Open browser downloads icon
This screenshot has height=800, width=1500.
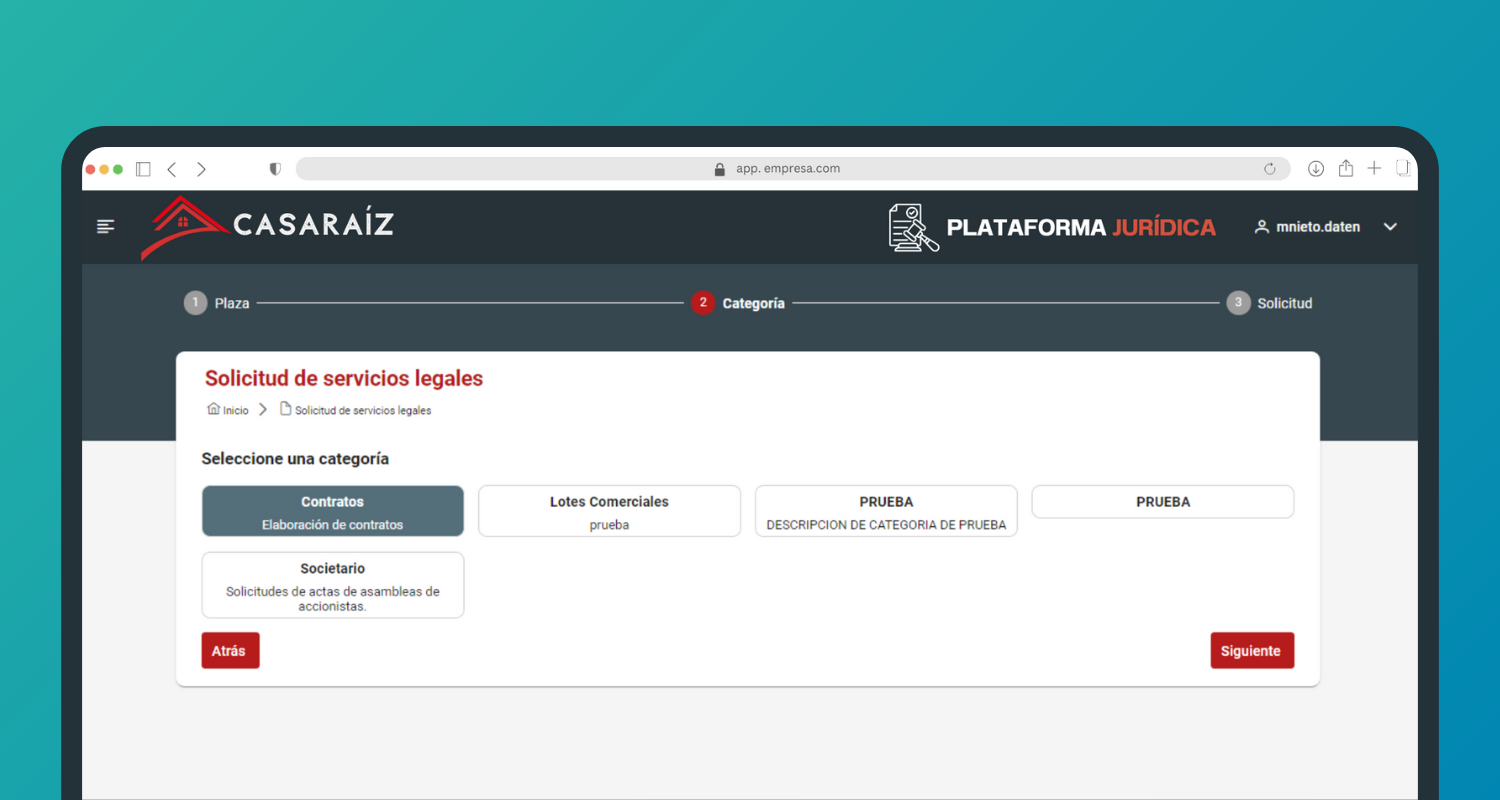tap(1316, 169)
